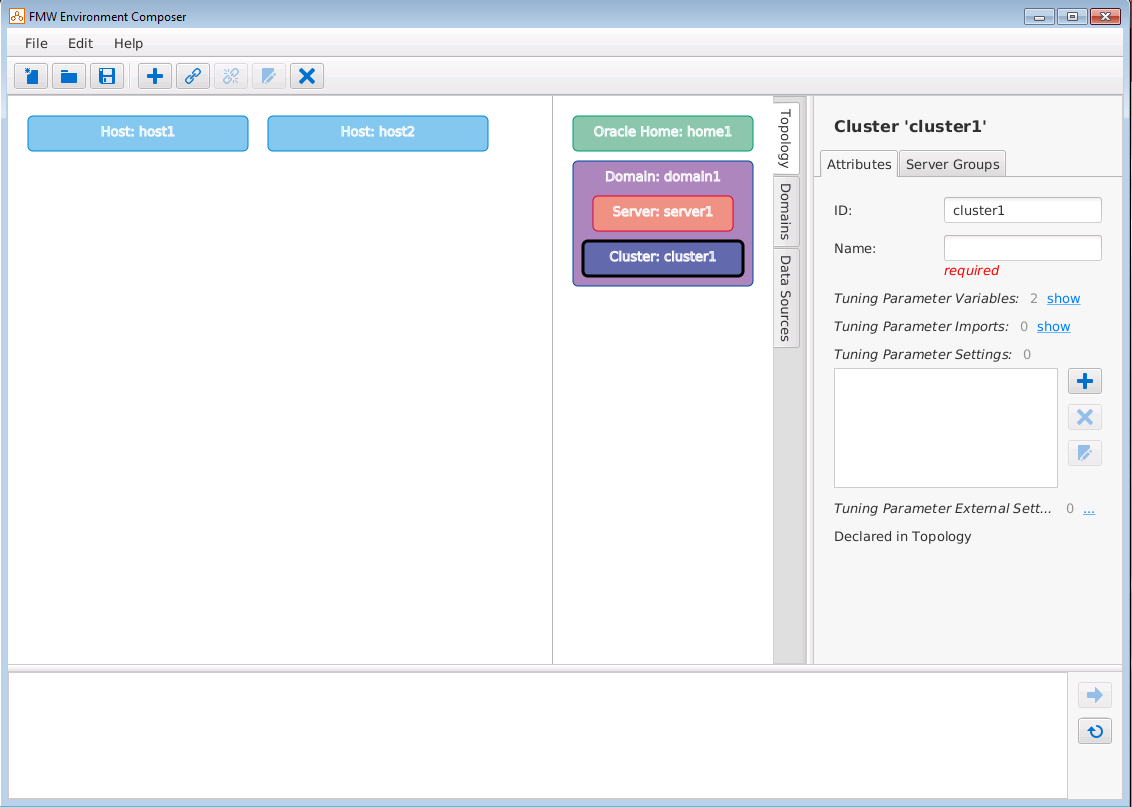Close the FMW Environment Composer window

[1105, 17]
